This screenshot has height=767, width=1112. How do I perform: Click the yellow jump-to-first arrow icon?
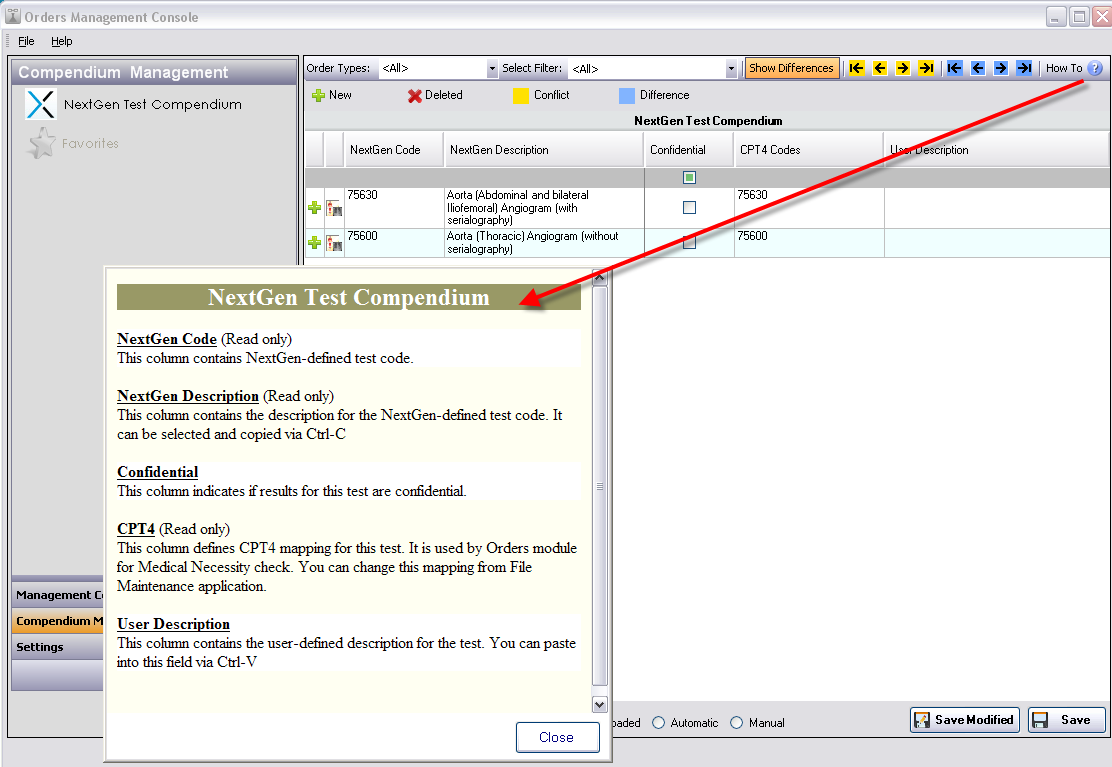click(x=857, y=68)
